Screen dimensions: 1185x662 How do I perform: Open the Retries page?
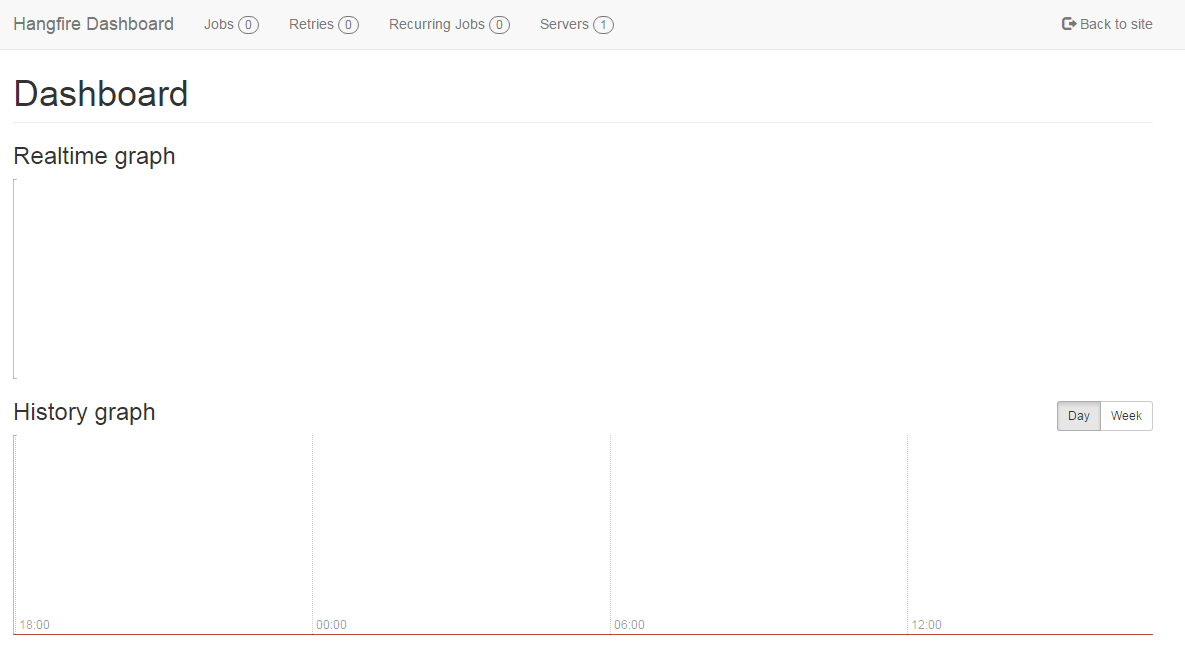coord(314,24)
